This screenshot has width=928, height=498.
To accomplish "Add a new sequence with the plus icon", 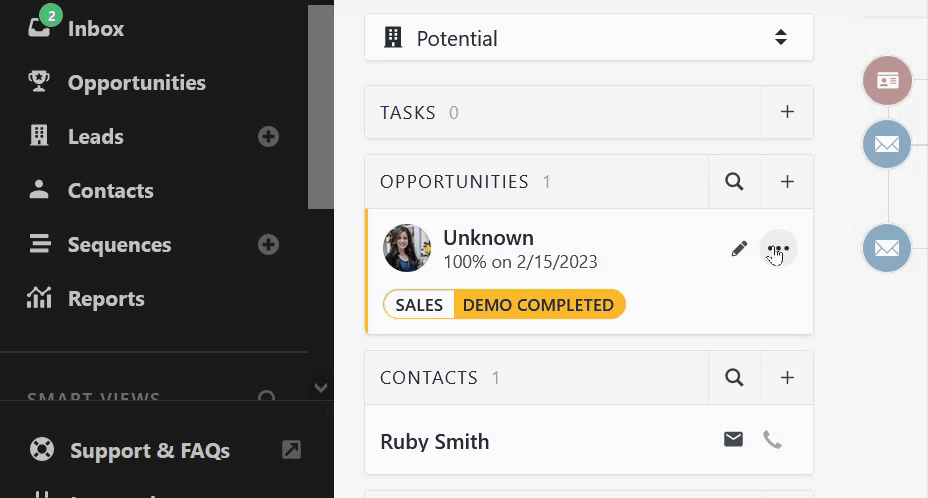I will point(268,245).
